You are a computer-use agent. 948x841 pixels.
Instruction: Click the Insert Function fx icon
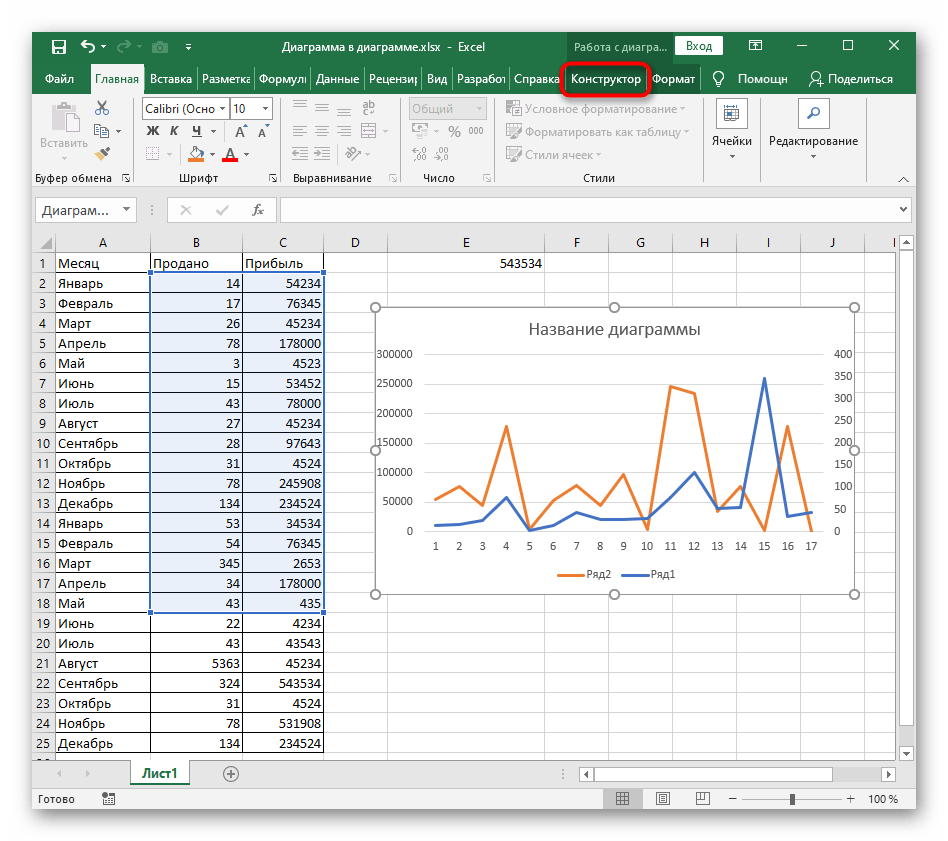(257, 210)
